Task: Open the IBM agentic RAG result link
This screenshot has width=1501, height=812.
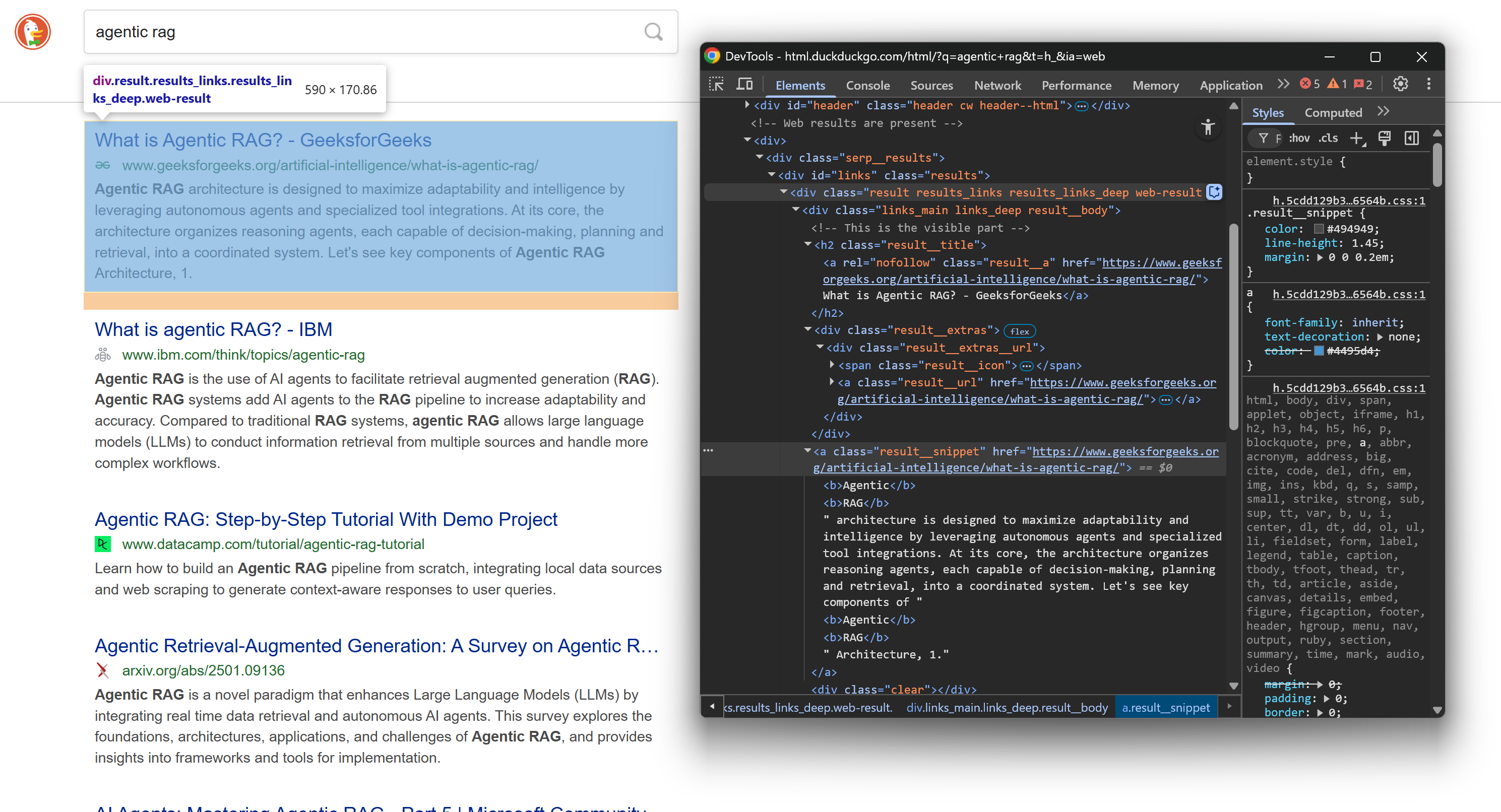Action: point(213,329)
